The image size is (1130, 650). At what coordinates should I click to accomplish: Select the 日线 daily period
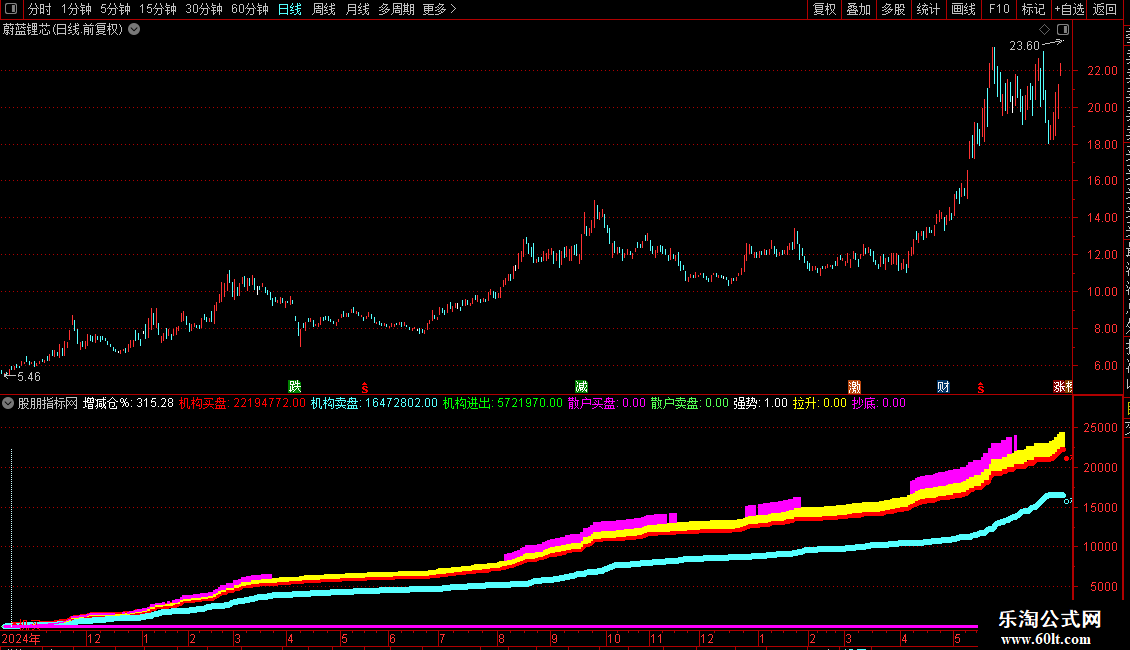coord(290,9)
